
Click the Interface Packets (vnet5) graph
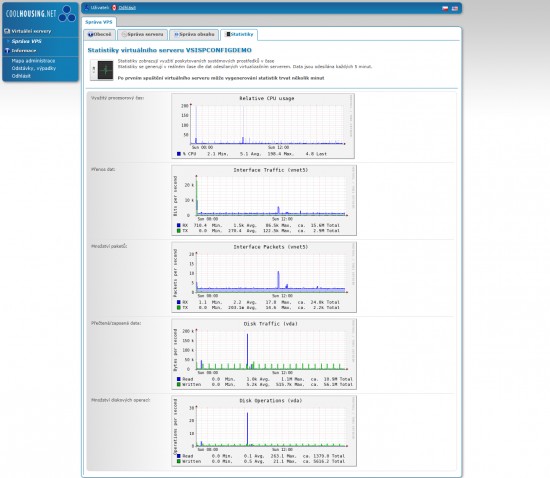[264, 277]
